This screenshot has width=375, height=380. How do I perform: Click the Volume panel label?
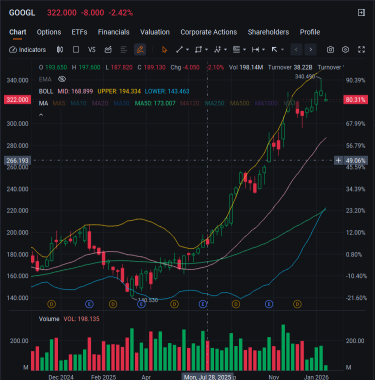(49, 319)
